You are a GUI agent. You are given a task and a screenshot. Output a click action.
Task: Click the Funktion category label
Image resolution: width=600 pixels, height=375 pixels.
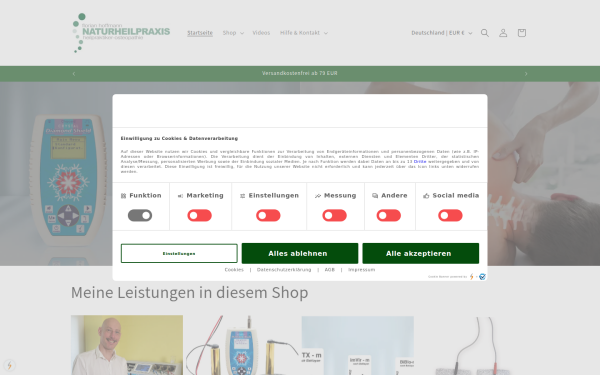point(145,196)
